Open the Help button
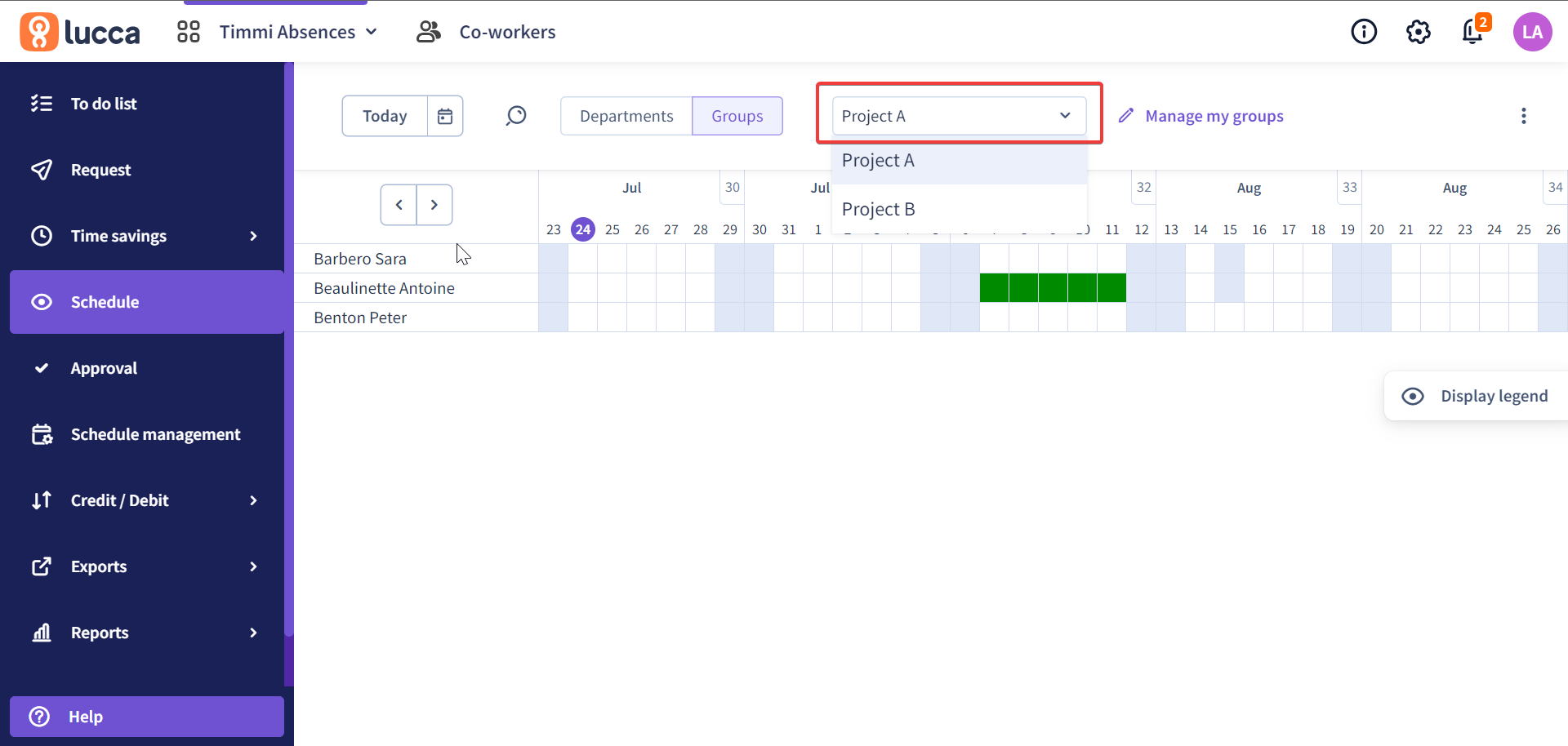1568x746 pixels. pyautogui.click(x=147, y=717)
